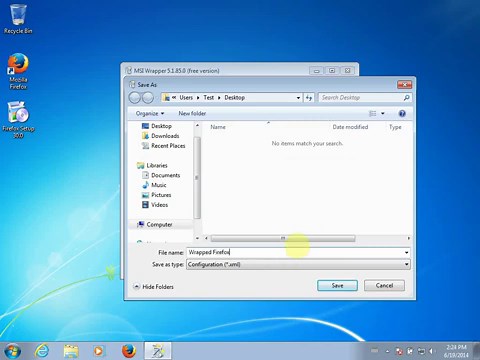This screenshot has width=480, height=360.
Task: Click the horizontal scrollbar thumb in file list
Action: click(x=283, y=238)
